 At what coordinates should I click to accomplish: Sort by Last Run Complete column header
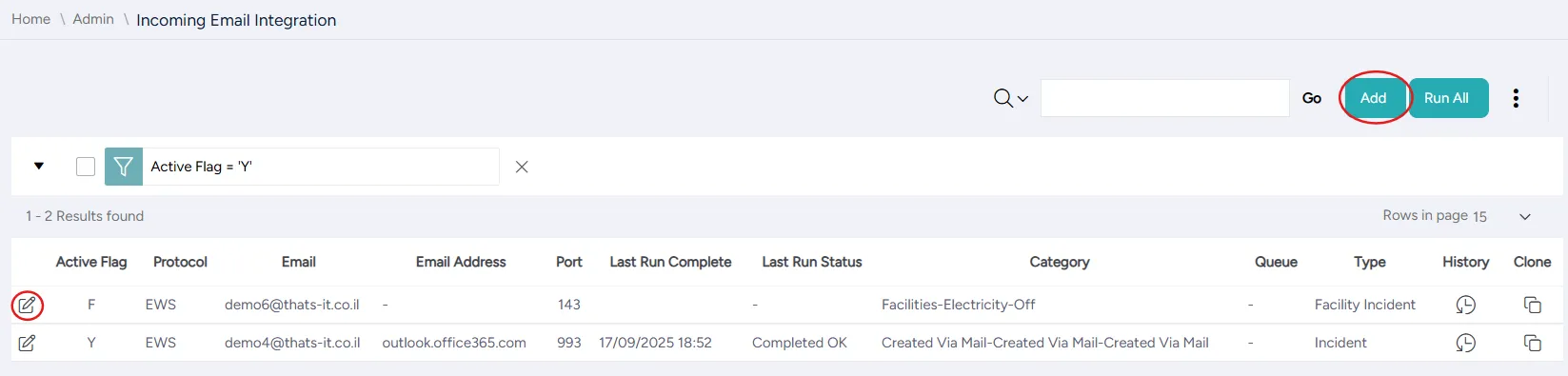671,262
